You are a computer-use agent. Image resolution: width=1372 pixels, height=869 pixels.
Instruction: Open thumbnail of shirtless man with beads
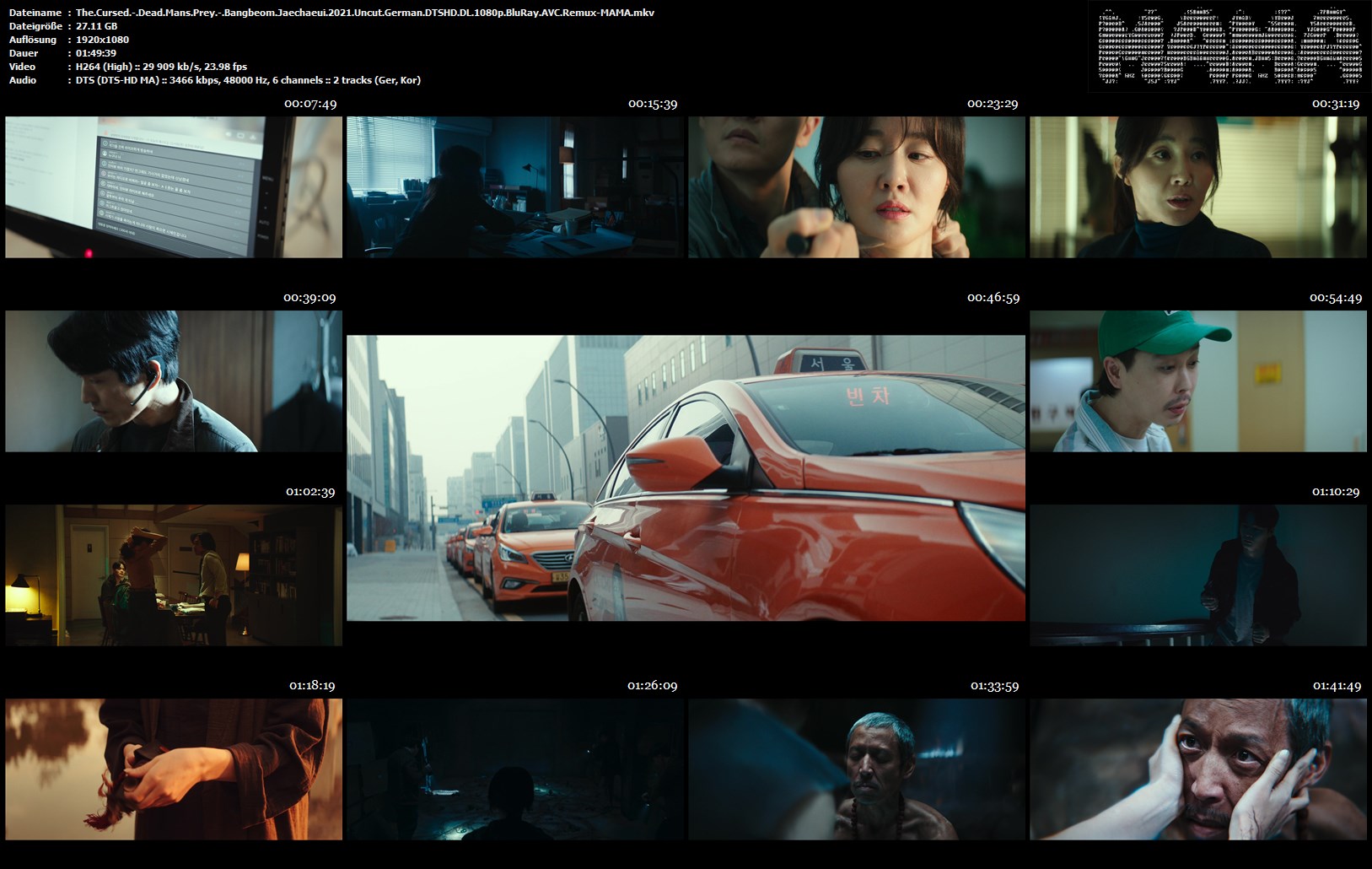pyautogui.click(x=857, y=769)
